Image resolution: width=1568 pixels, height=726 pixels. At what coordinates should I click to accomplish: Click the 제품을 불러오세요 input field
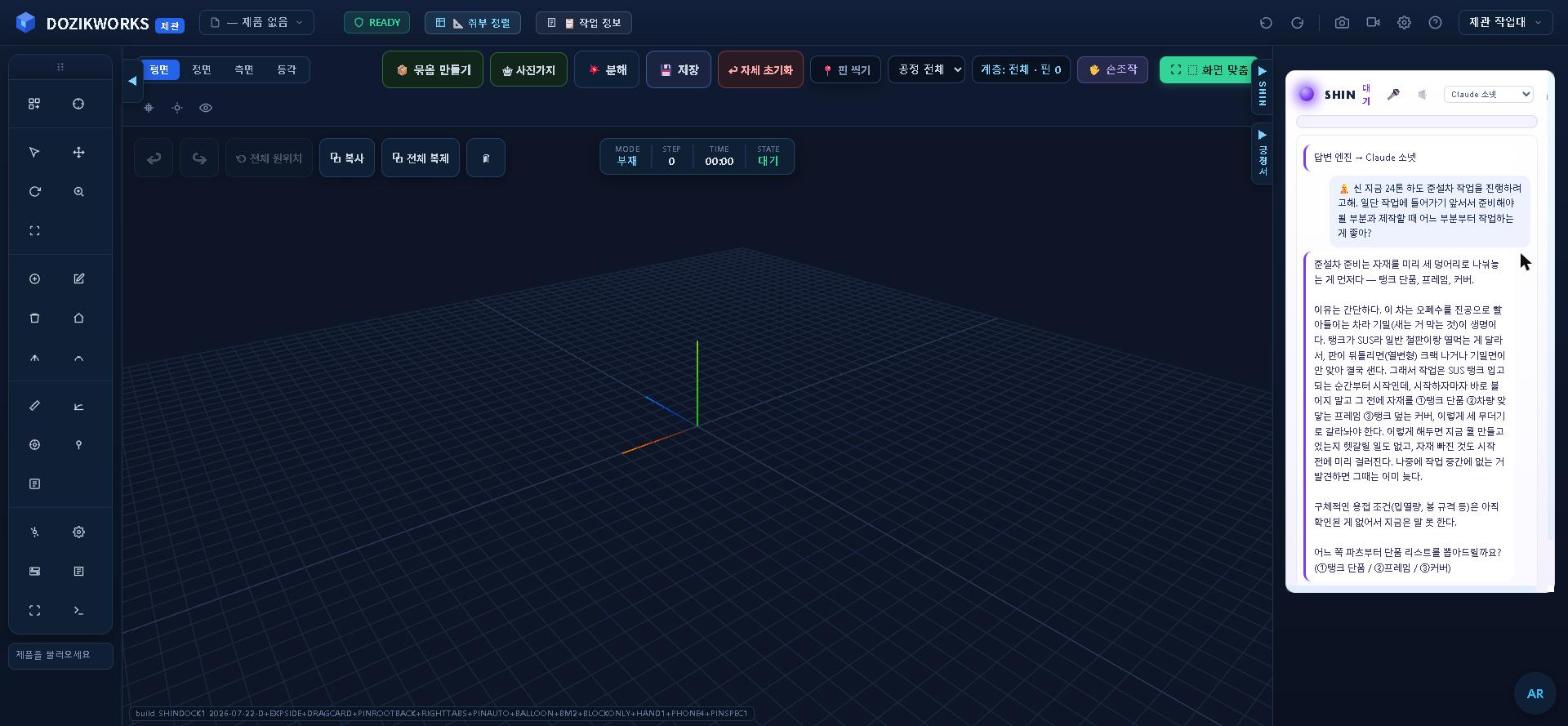point(60,655)
